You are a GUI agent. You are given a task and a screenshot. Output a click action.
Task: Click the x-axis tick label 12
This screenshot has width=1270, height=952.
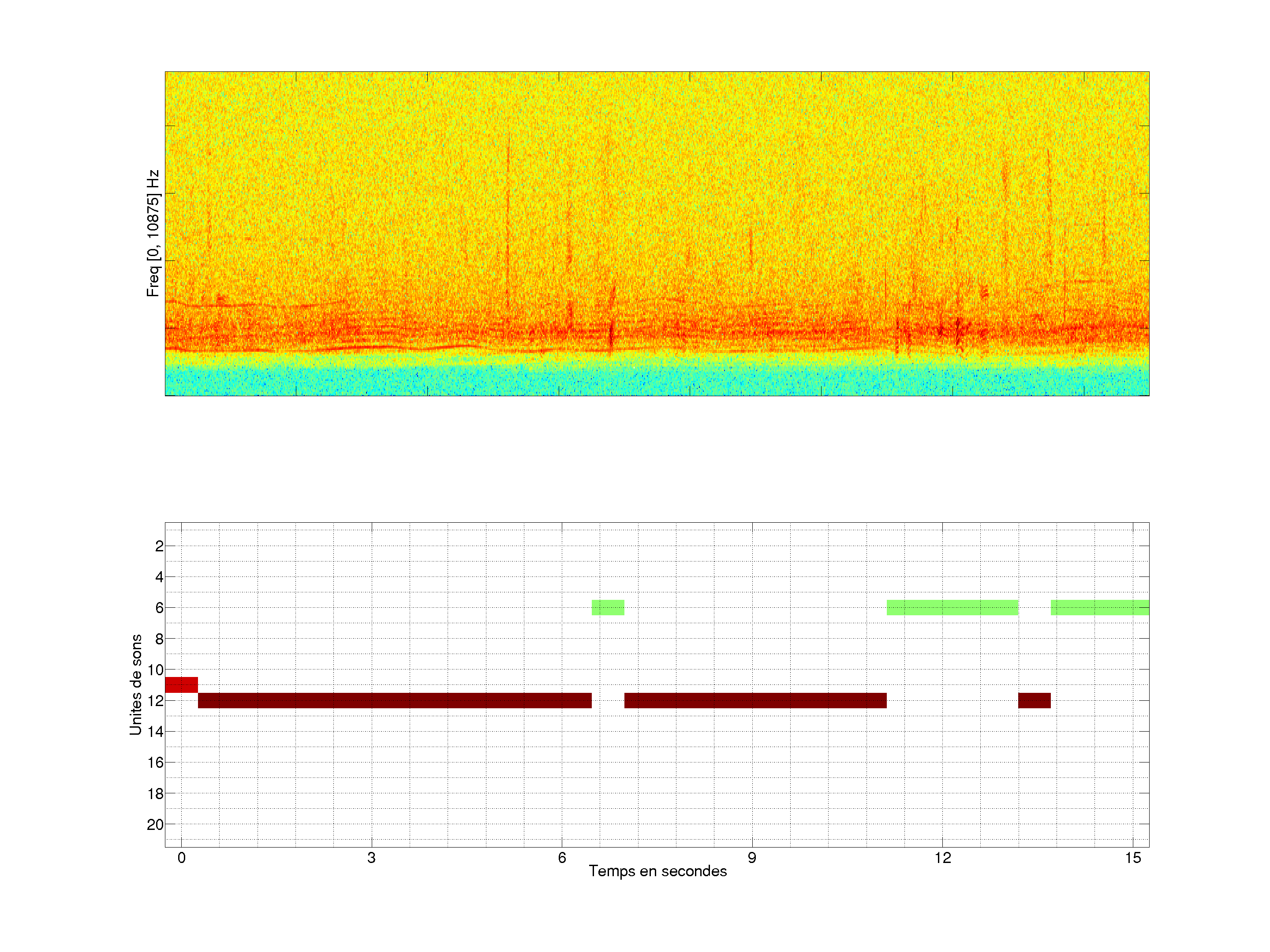coord(942,858)
